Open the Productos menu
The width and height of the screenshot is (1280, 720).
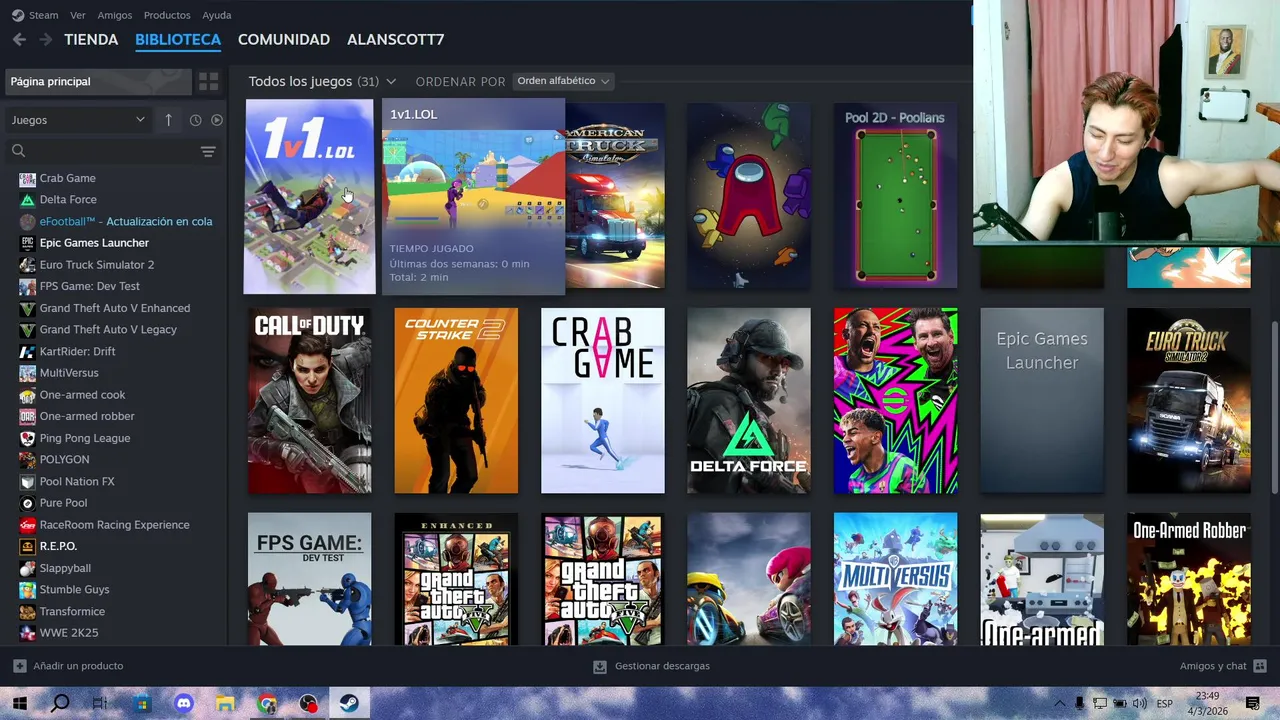[x=167, y=15]
